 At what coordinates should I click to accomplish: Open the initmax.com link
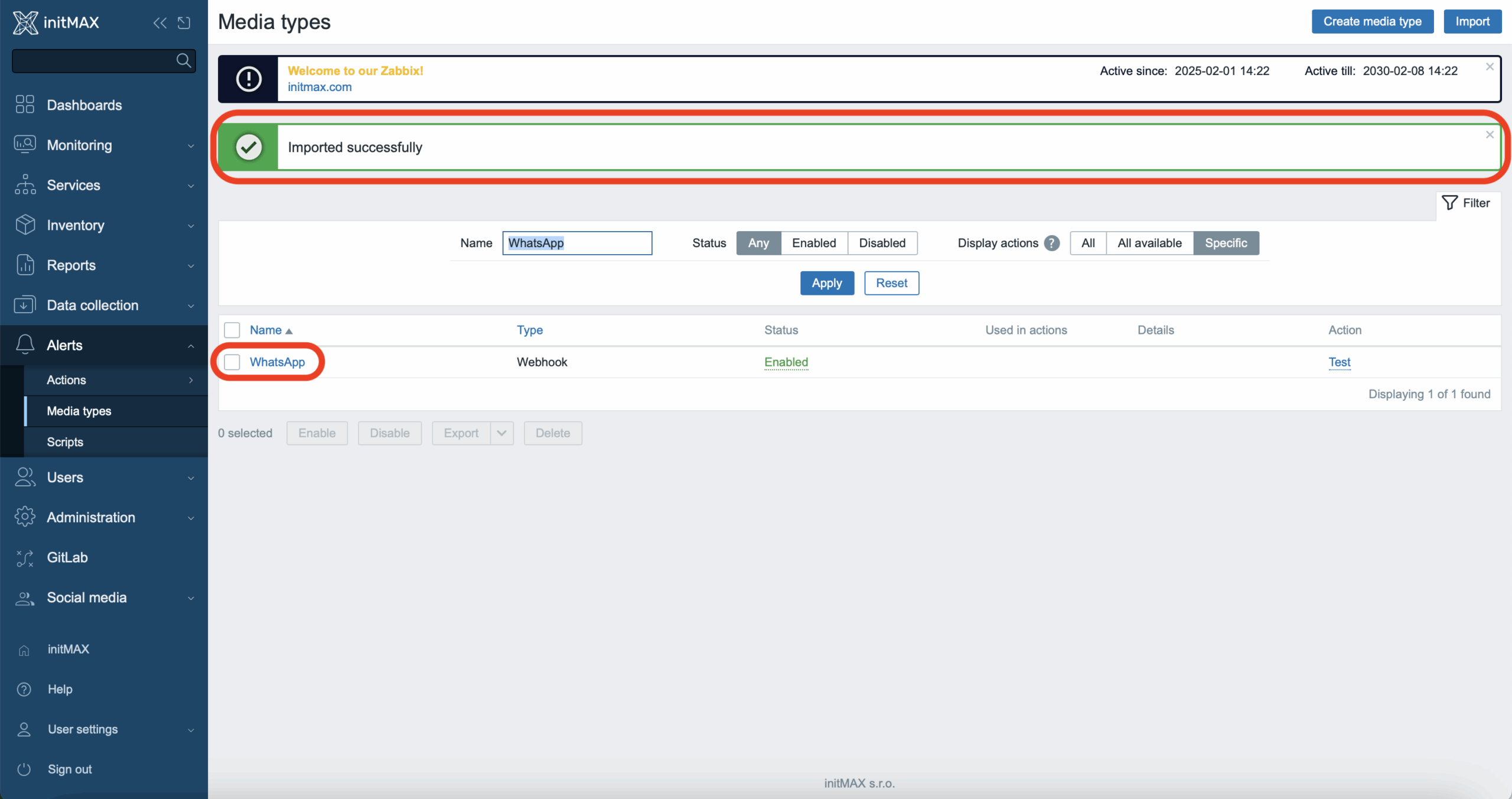320,87
